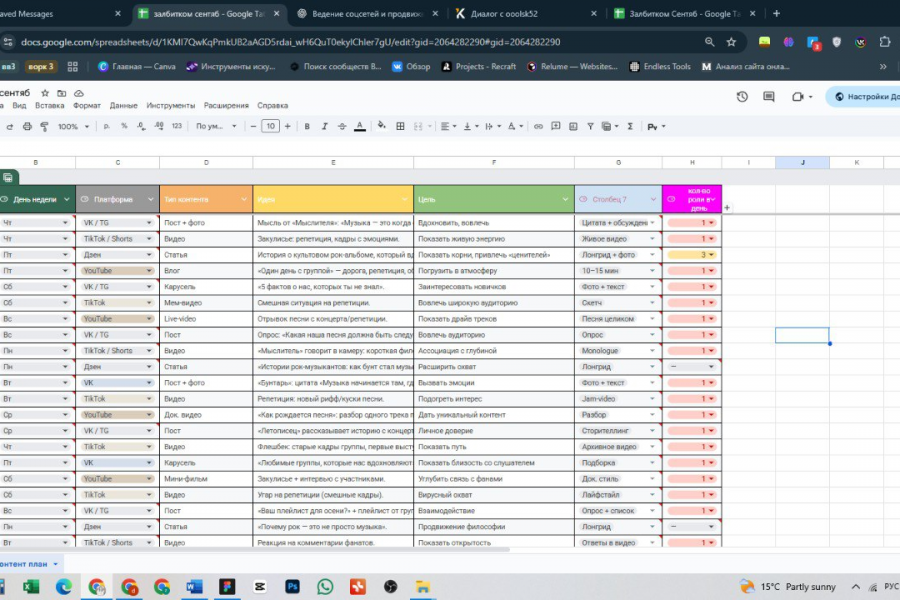Click the Insert comment toolbar icon
The width and height of the screenshot is (900, 600).
556,126
